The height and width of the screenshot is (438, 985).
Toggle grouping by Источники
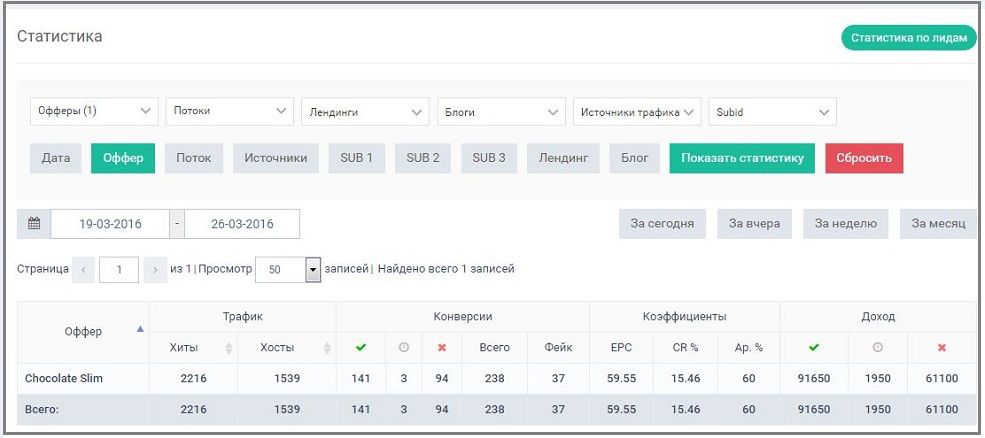(x=276, y=158)
